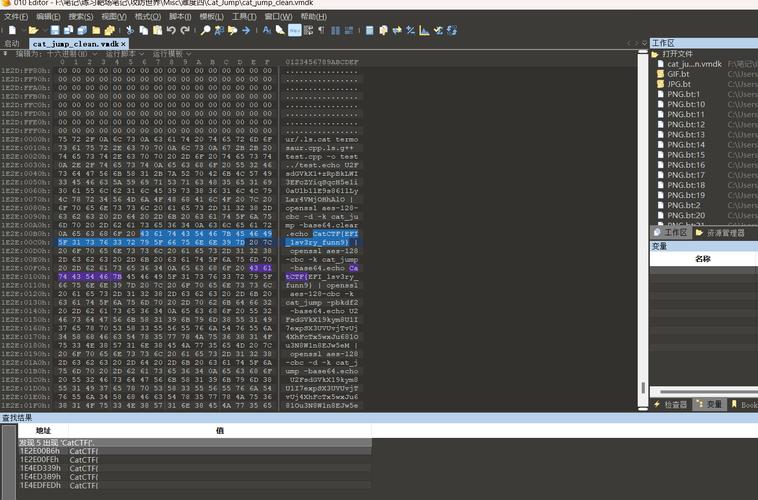
Task: Click the Find in Files icon
Action: [233, 30]
